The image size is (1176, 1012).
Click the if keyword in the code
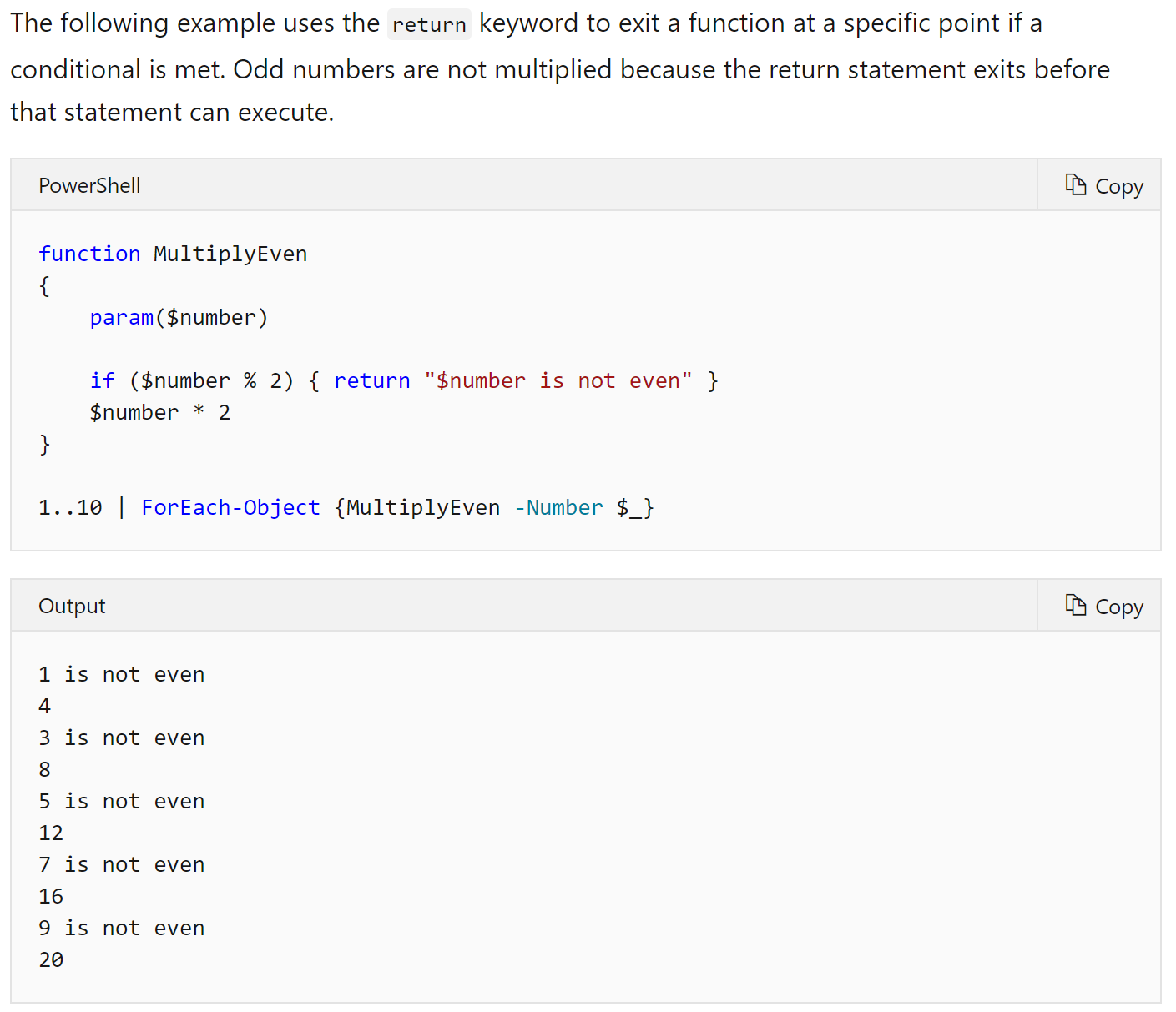pos(102,380)
